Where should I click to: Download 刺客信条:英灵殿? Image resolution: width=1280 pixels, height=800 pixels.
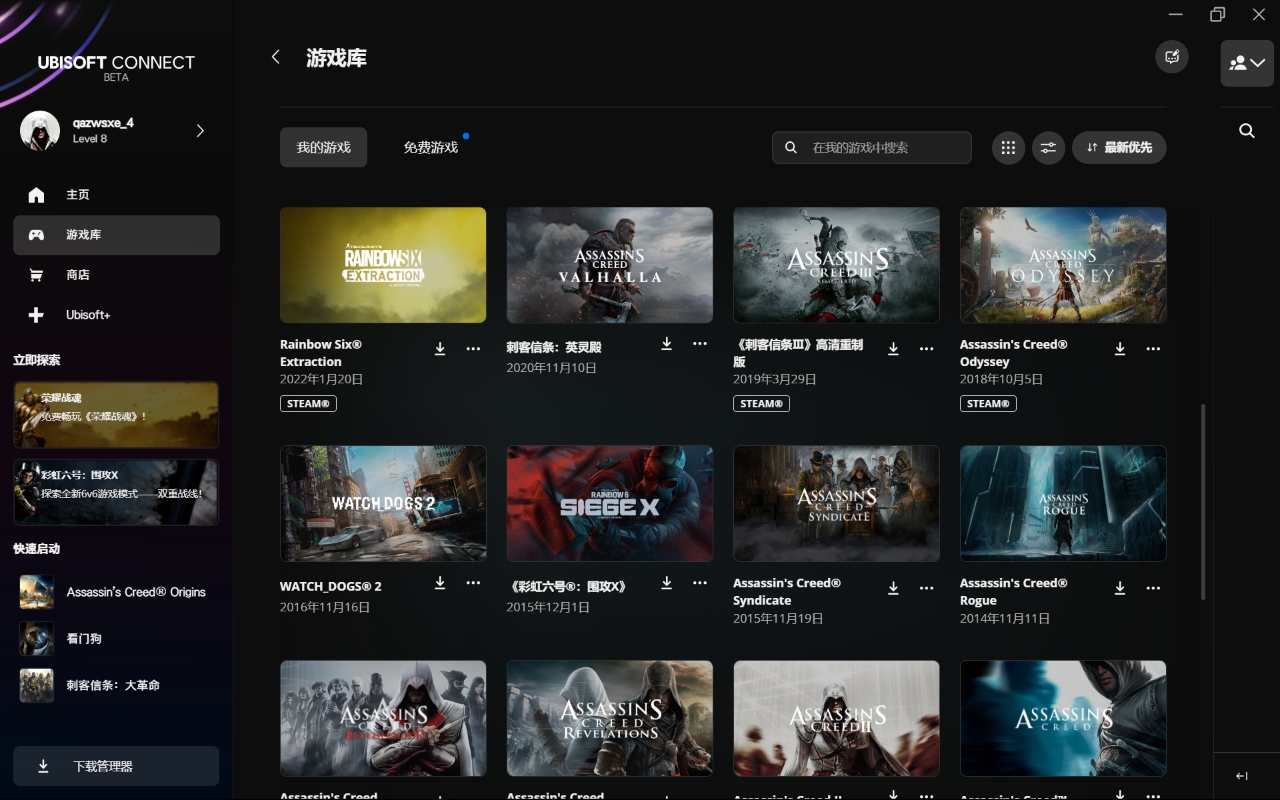[x=667, y=344]
